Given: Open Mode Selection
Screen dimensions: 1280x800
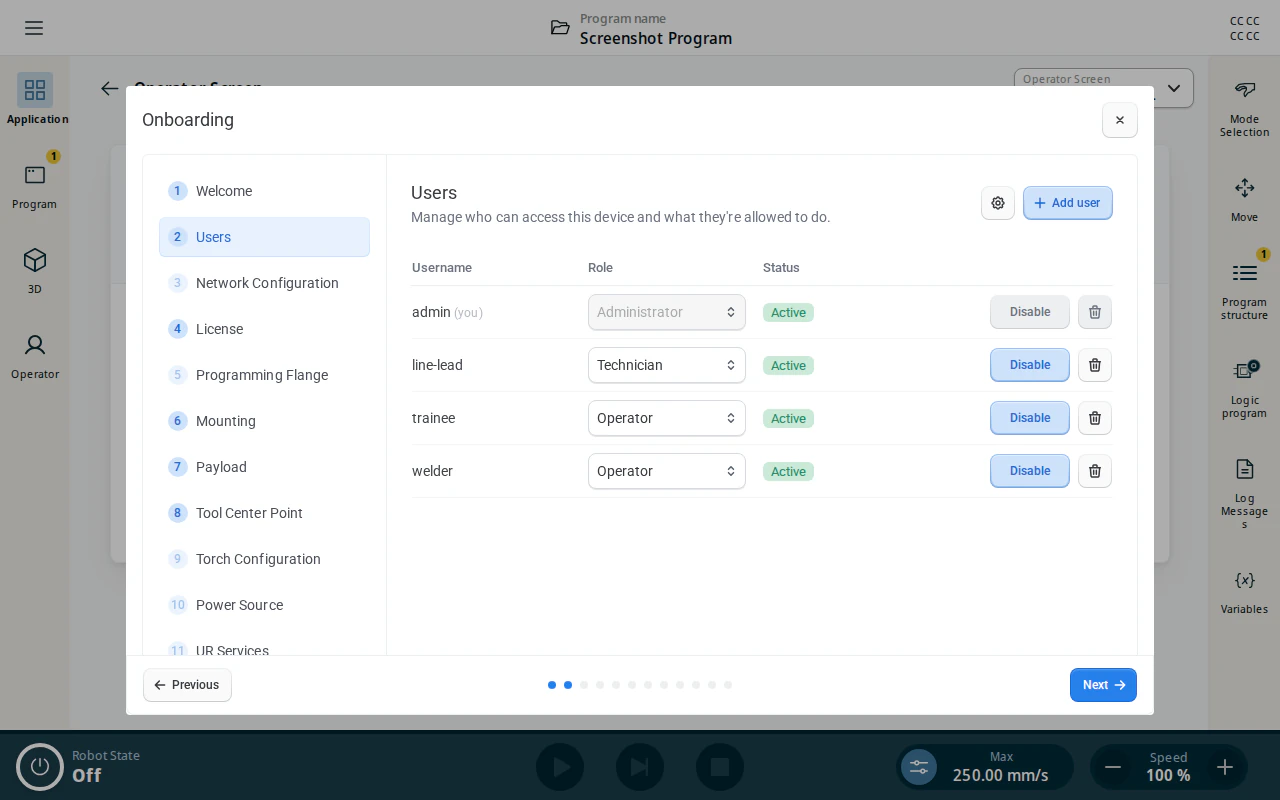Looking at the screenshot, I should pyautogui.click(x=1244, y=108).
